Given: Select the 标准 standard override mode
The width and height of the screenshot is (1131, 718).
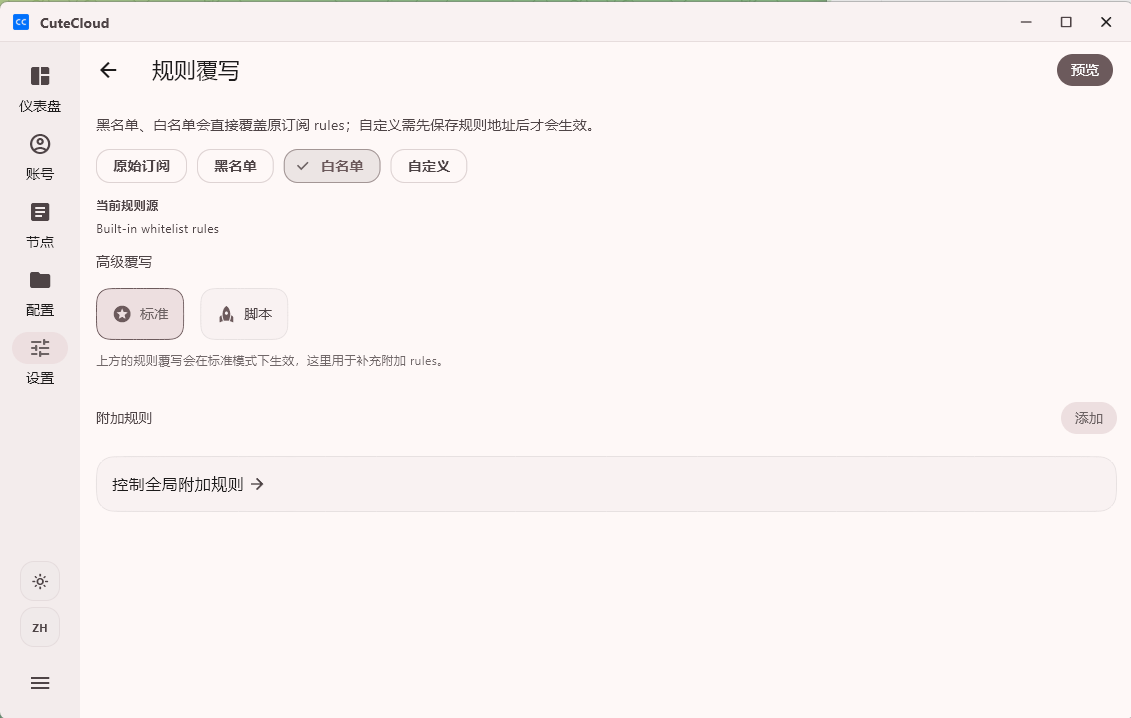Looking at the screenshot, I should point(140,313).
